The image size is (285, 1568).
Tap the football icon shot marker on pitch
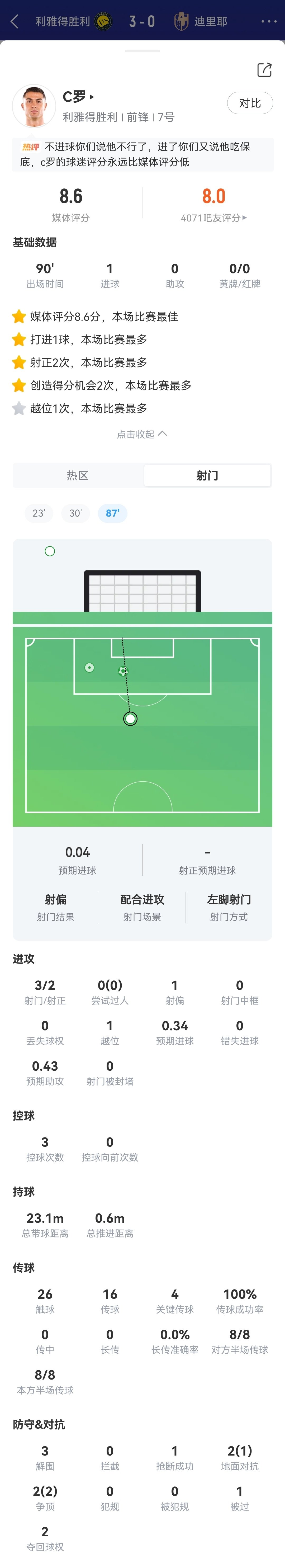tap(123, 671)
